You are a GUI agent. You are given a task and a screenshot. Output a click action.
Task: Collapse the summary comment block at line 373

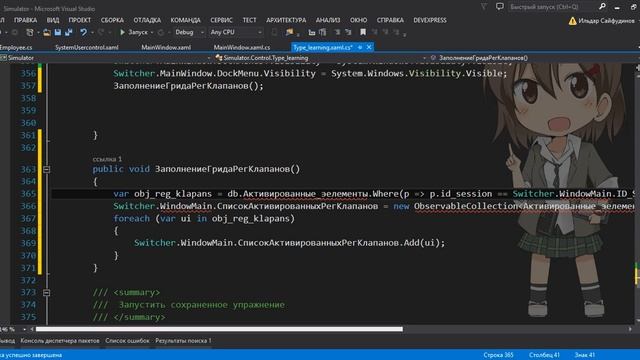click(x=47, y=293)
